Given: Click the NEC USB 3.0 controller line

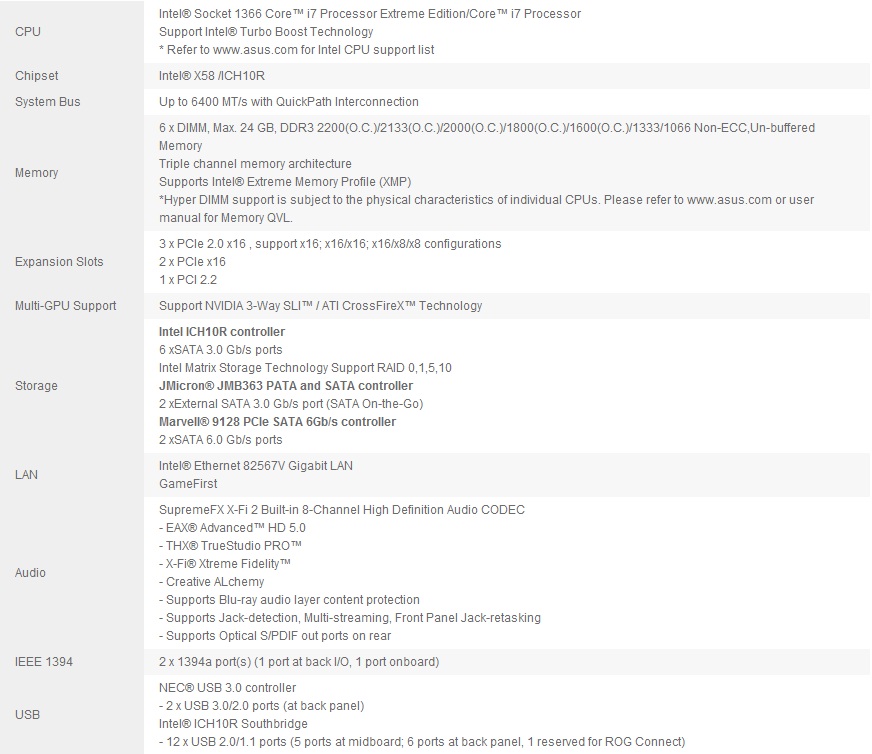Looking at the screenshot, I should 228,688.
